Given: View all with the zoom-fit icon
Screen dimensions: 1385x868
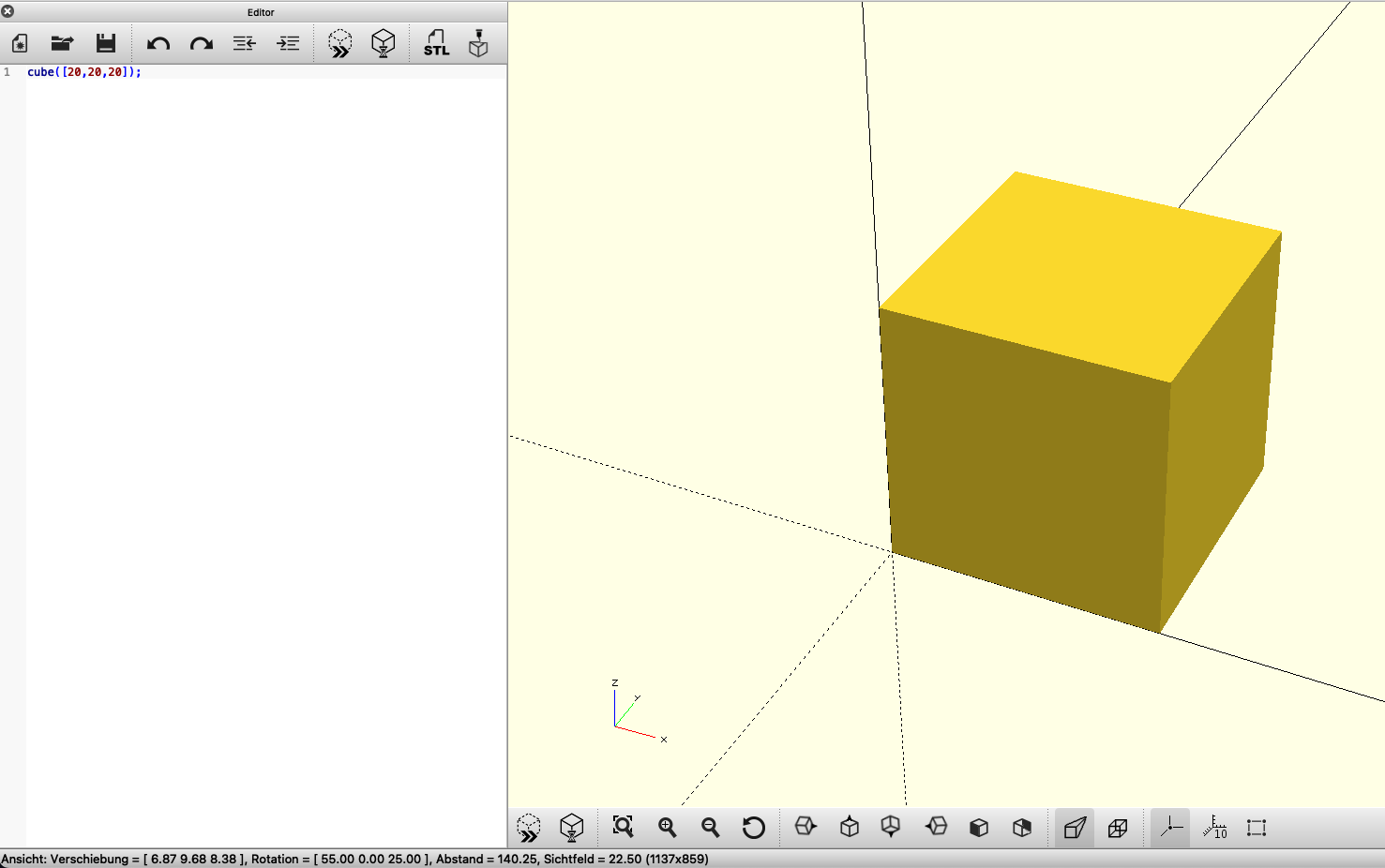Looking at the screenshot, I should [624, 827].
